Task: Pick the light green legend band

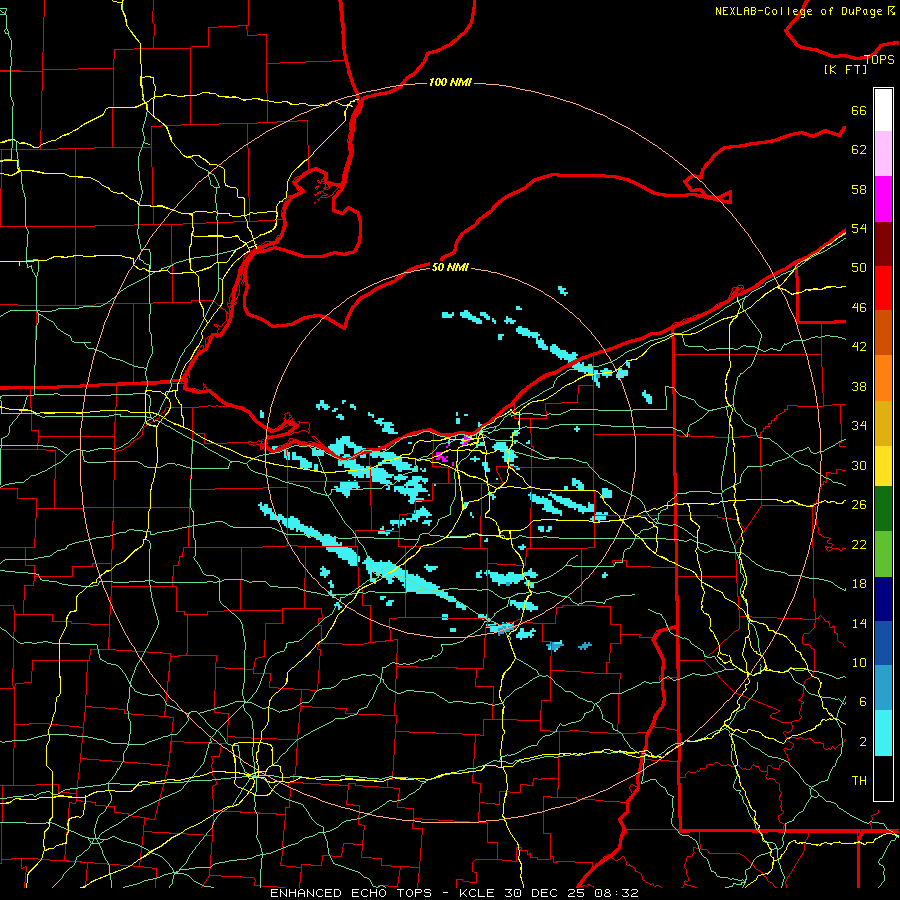Action: coord(883,554)
